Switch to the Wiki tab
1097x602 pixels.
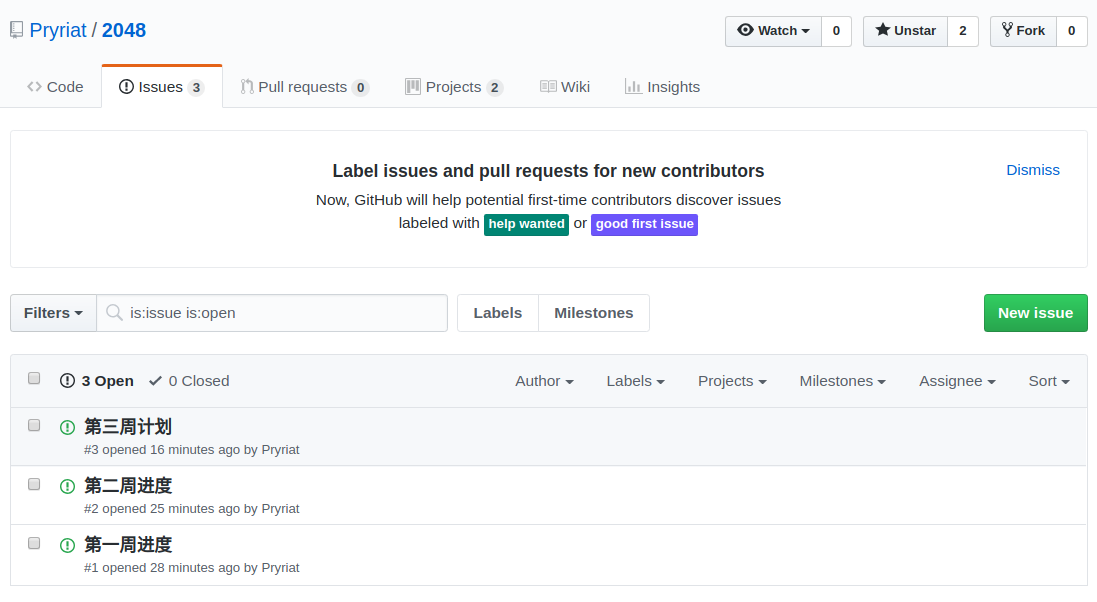point(565,87)
